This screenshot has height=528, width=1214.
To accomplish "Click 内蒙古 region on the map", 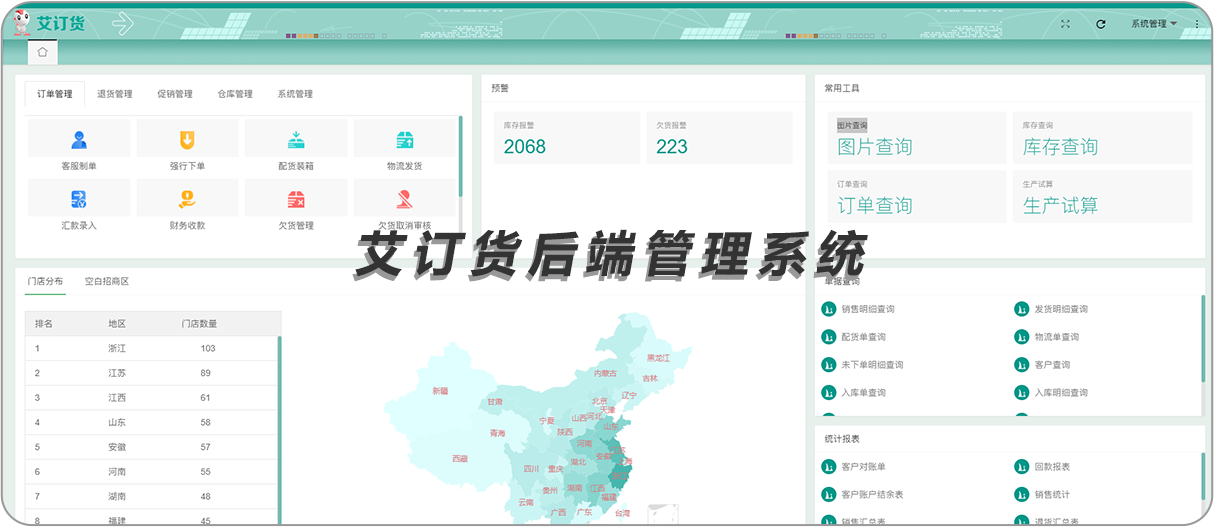I will coord(606,374).
